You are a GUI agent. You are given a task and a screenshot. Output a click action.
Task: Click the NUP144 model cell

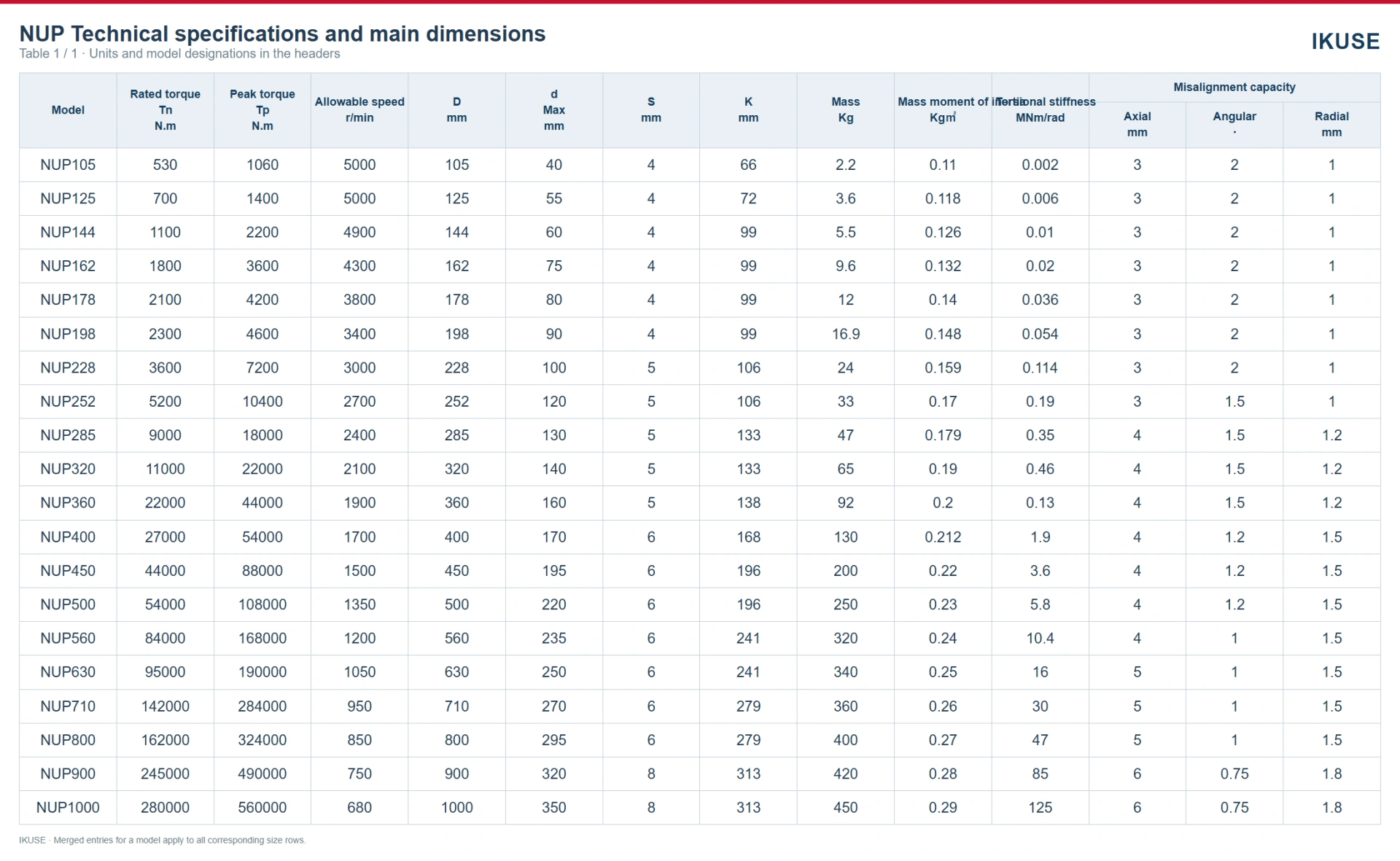pyautogui.click(x=68, y=233)
